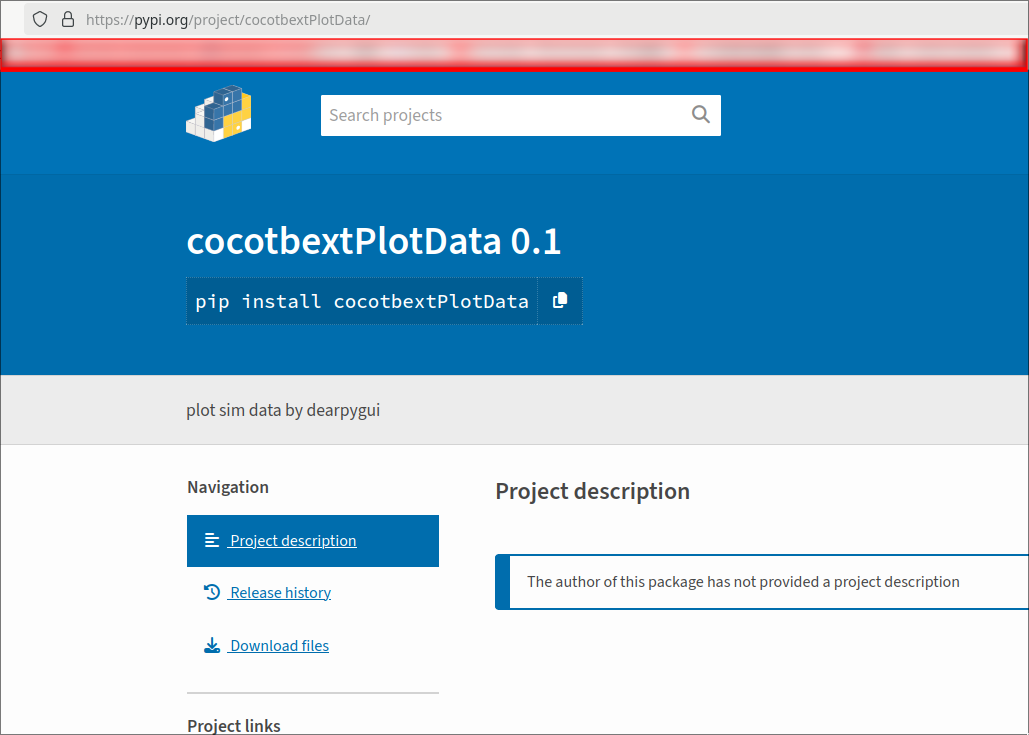Click the Project links heading
Image resolution: width=1029 pixels, height=735 pixels.
[x=234, y=725]
